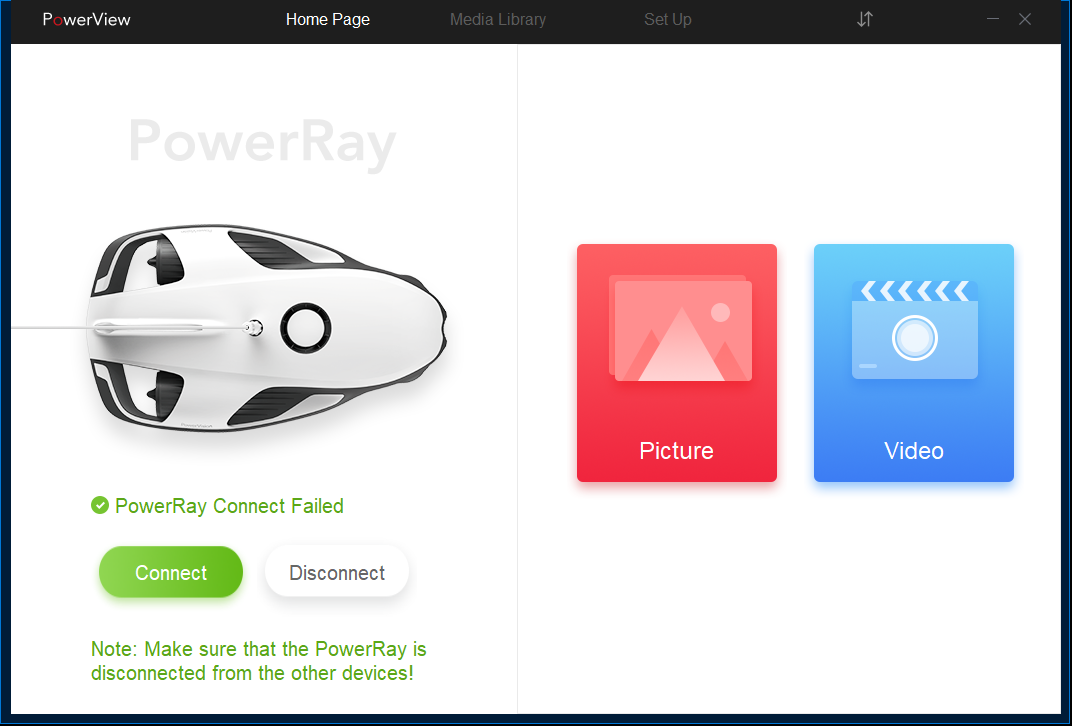Screen dimensions: 1072x726
Task: Click the green note about other devices
Action: point(258,660)
